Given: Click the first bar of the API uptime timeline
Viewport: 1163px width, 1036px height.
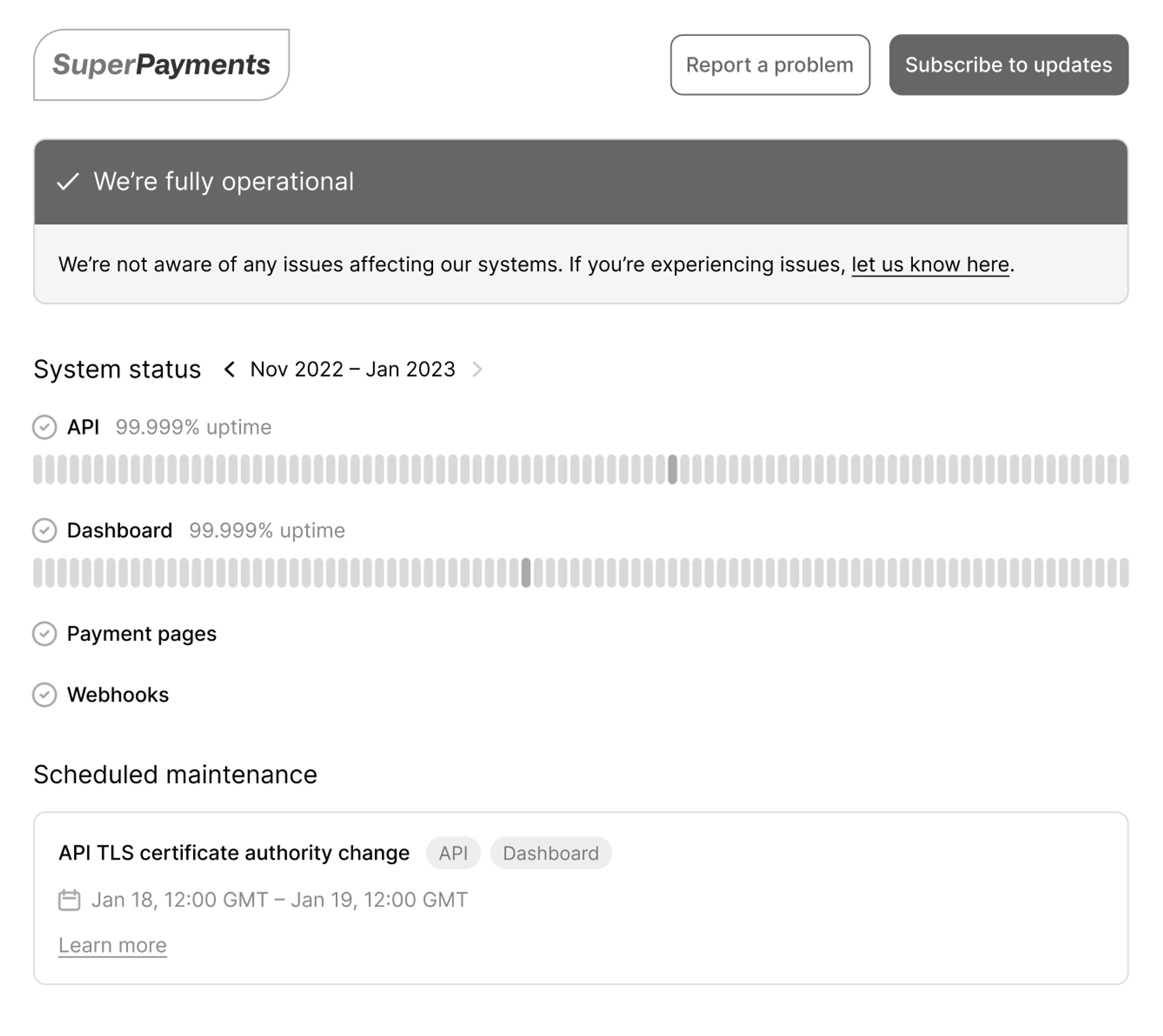Looking at the screenshot, I should pyautogui.click(x=37, y=470).
